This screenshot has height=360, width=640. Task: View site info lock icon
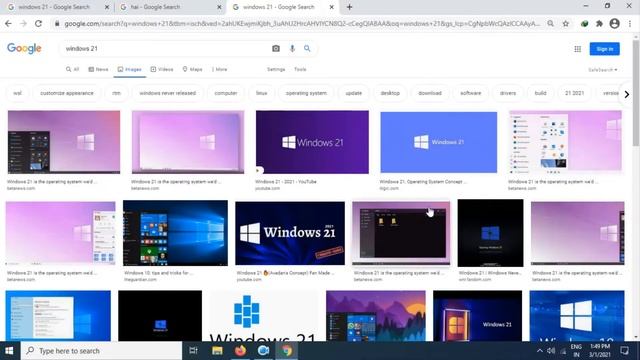click(57, 24)
